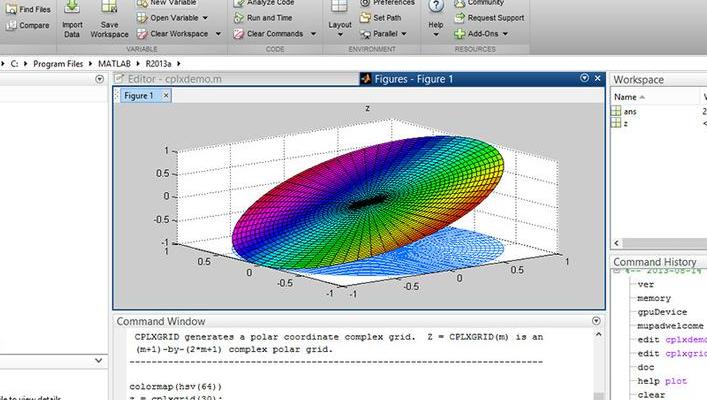Viewport: 707px width, 400px height.
Task: Click the Command History panel title
Action: pyautogui.click(x=654, y=262)
